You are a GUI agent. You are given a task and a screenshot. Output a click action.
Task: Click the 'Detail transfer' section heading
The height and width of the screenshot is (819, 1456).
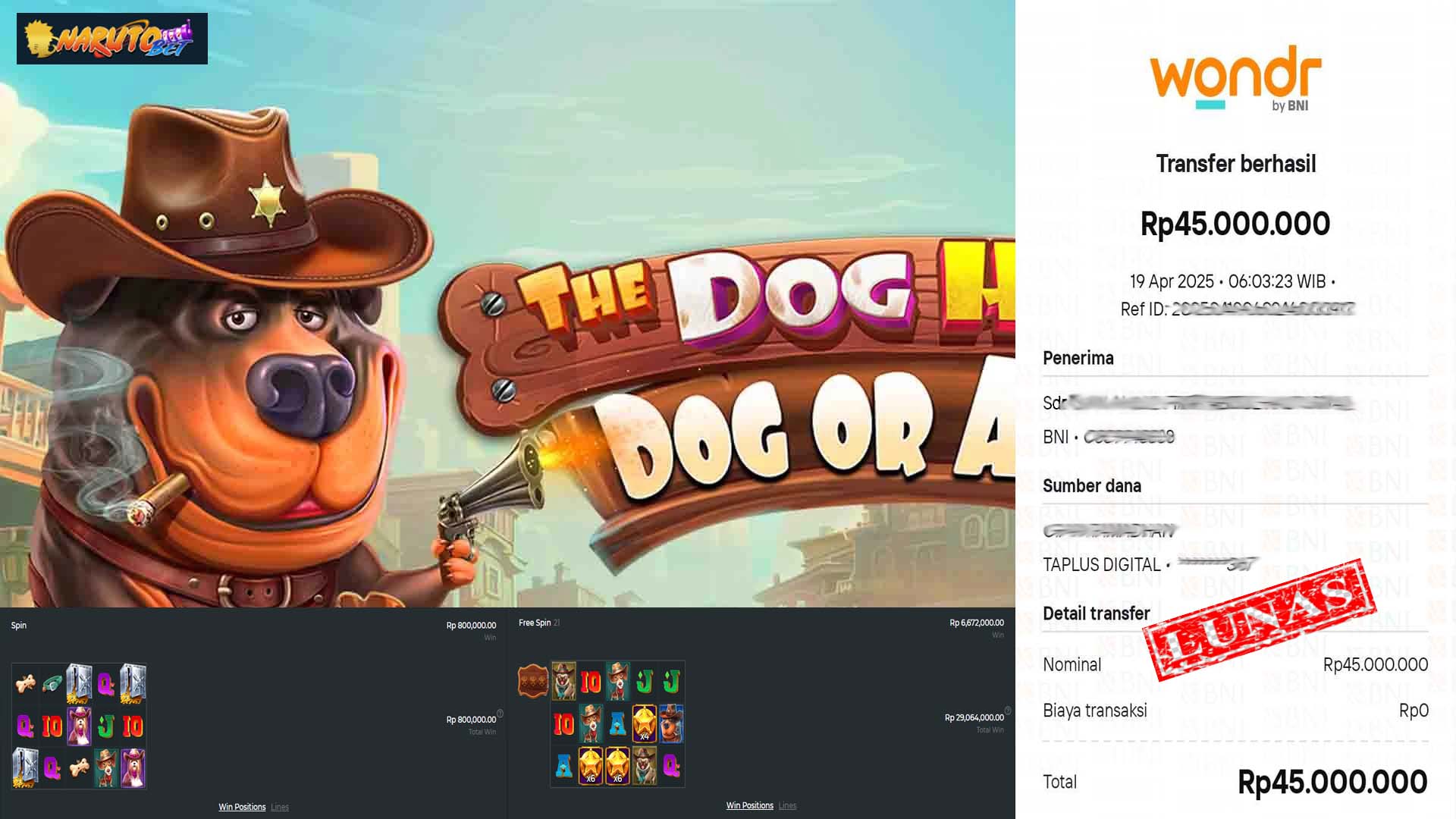tap(1097, 613)
